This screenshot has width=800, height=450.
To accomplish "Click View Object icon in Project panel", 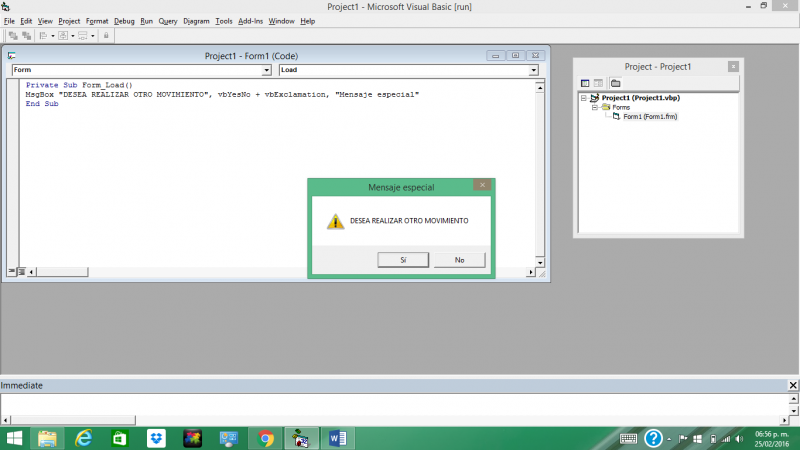I will coord(598,83).
